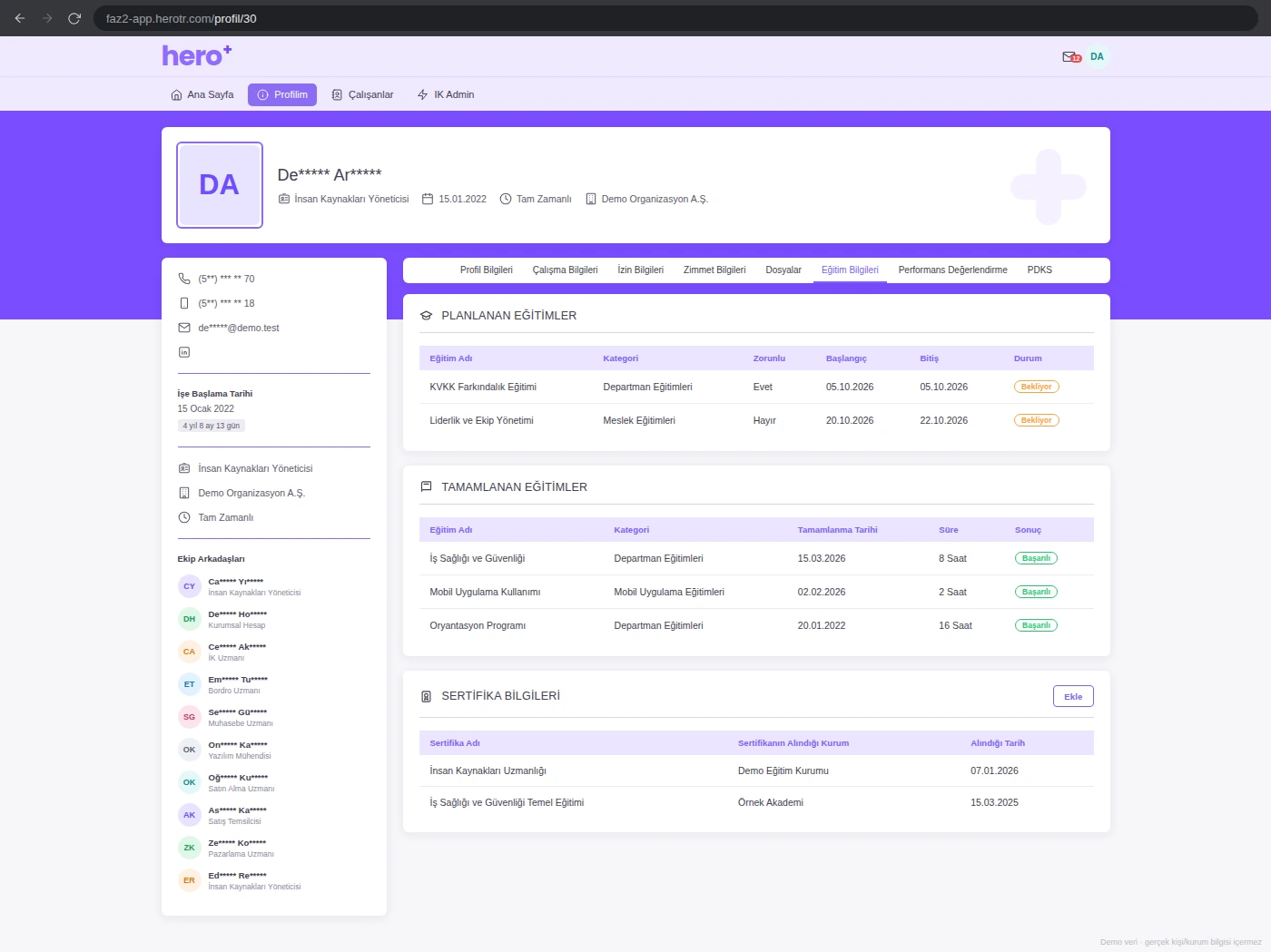The height and width of the screenshot is (952, 1271).
Task: Switch to the PDKS tab
Action: coord(1039,270)
